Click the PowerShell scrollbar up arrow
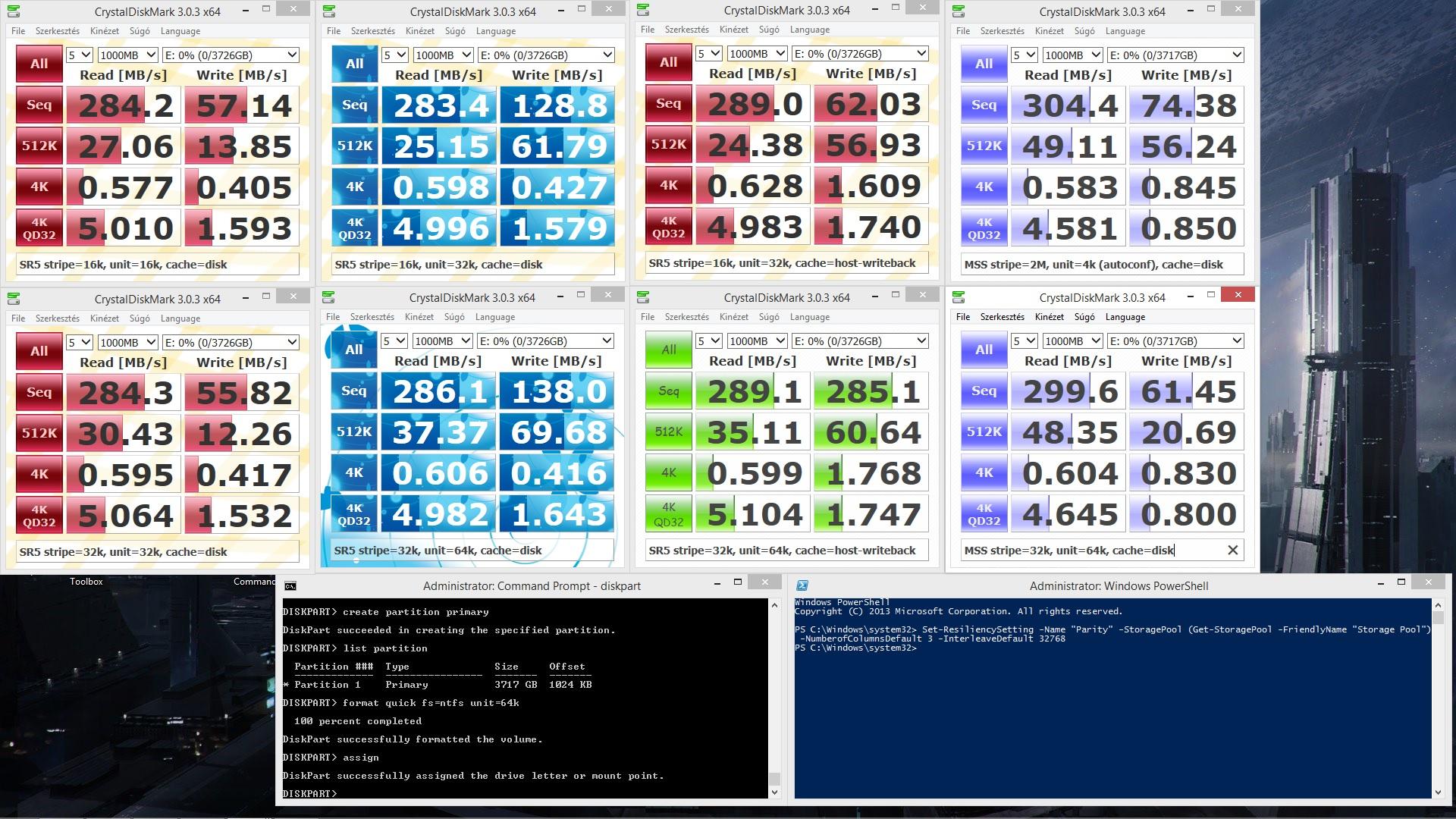 pos(1438,605)
